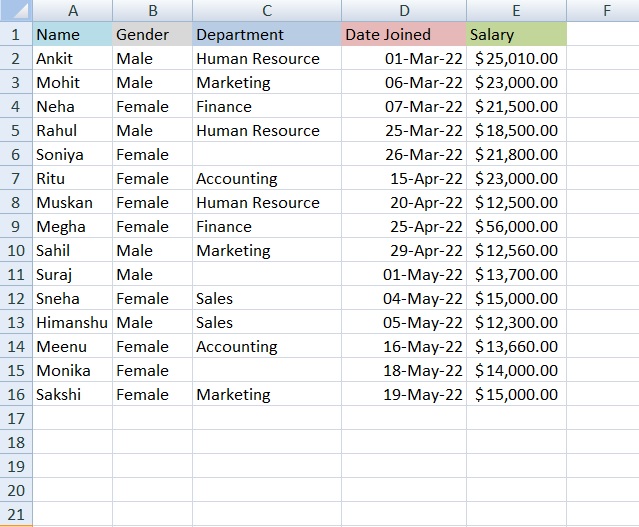Select the Gender cell for Suraj
Viewport: 639px width, 527px height.
click(x=152, y=275)
